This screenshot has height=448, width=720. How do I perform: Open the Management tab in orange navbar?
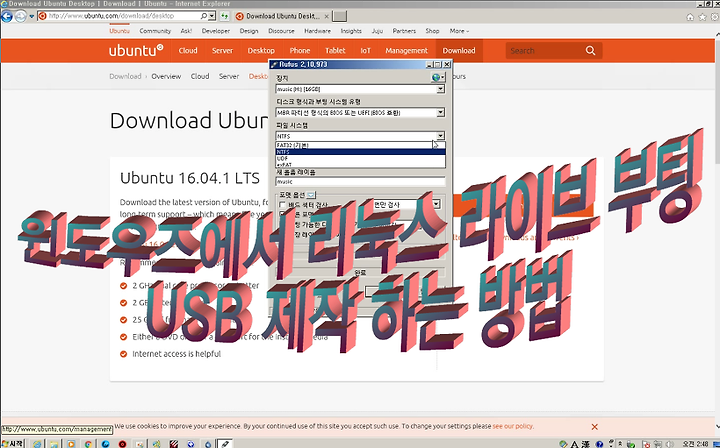coord(406,50)
